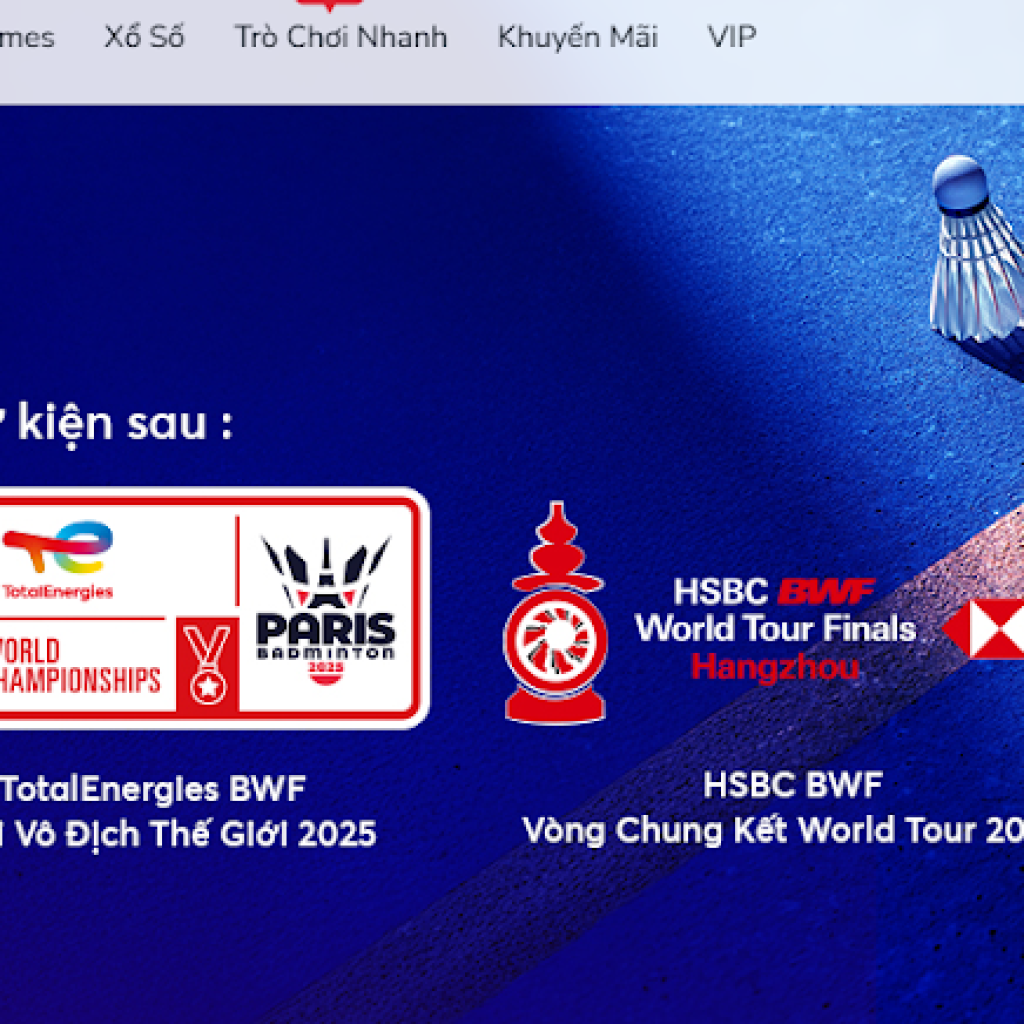Select Trò Chơi Nhanh in navigation
Screen dimensions: 1024x1024
pos(341,37)
